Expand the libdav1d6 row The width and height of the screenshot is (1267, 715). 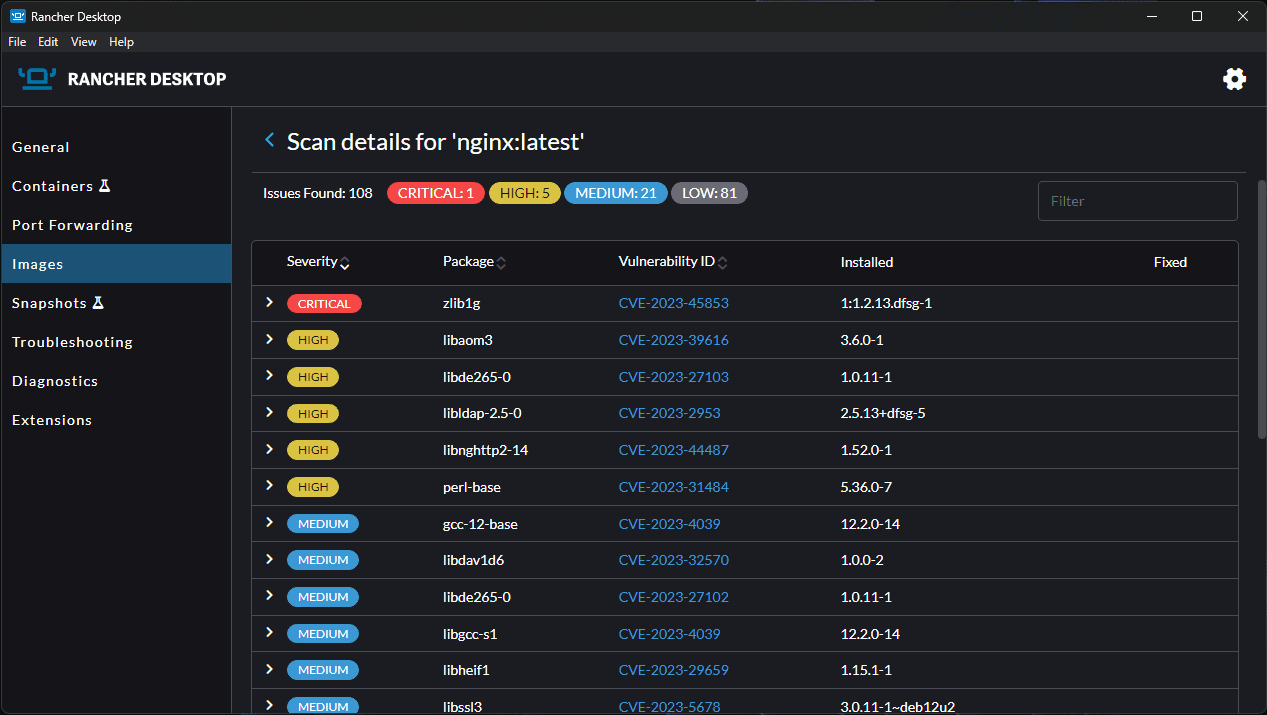click(x=269, y=558)
